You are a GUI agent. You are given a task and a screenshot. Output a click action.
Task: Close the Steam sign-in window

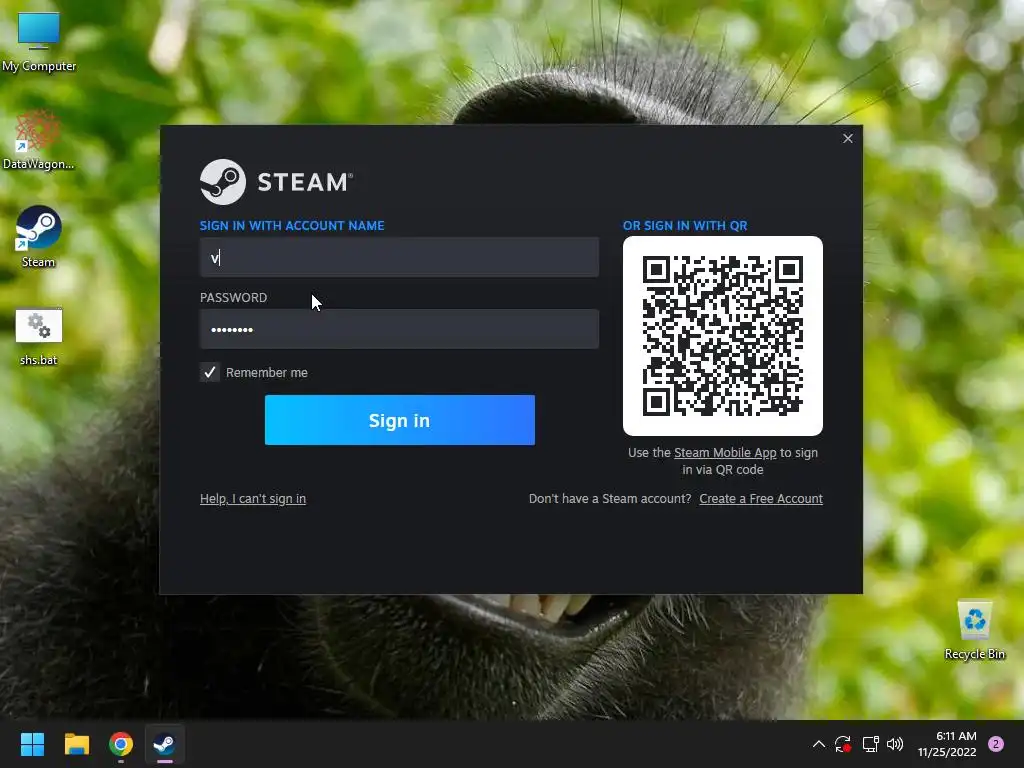(848, 138)
